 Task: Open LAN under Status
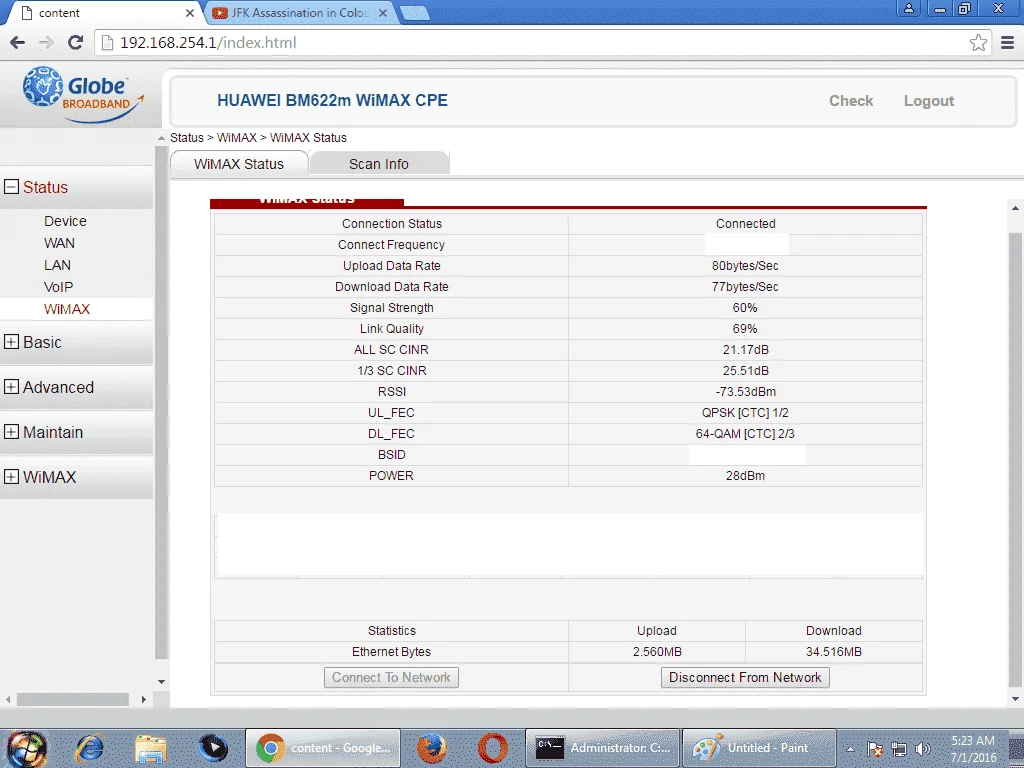pyautogui.click(x=57, y=265)
